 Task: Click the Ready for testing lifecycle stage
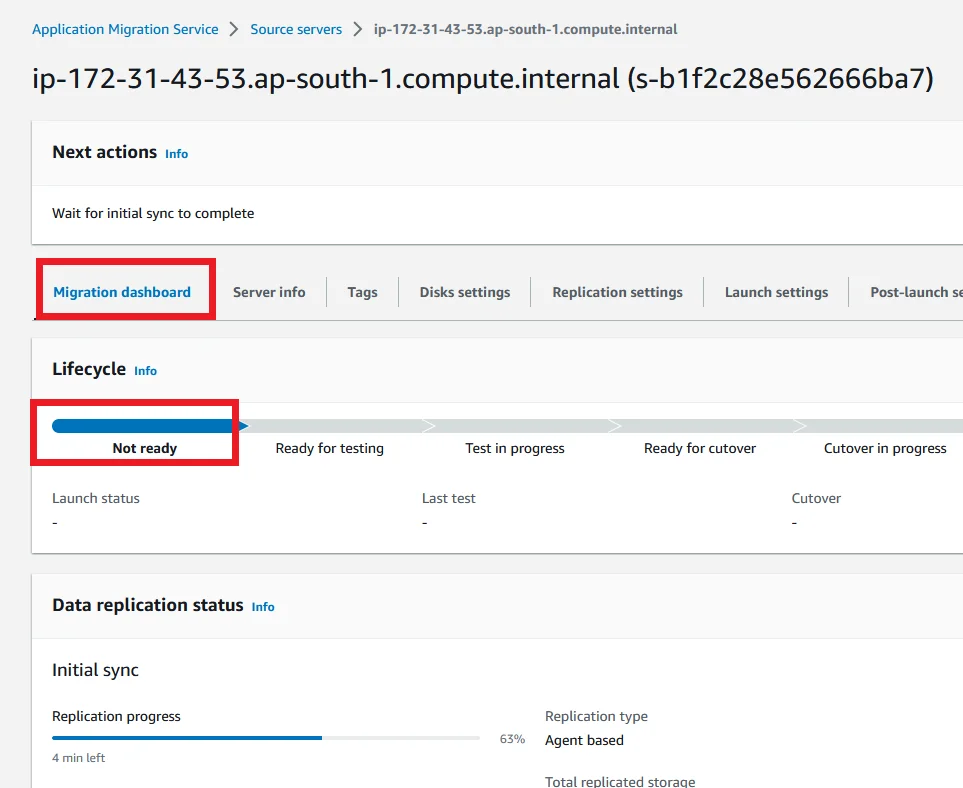pyautogui.click(x=329, y=448)
